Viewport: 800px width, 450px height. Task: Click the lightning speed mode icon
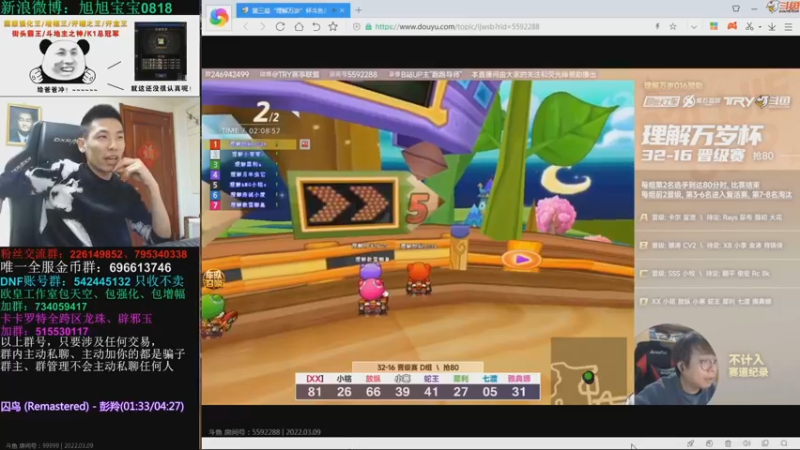[657, 27]
